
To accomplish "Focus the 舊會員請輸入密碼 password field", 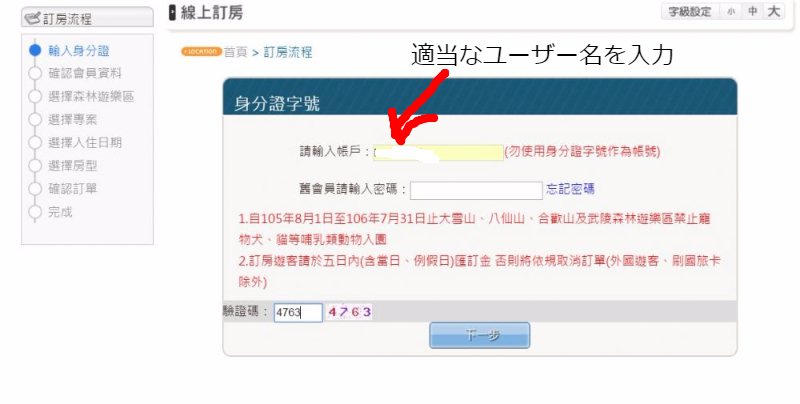I will [476, 190].
